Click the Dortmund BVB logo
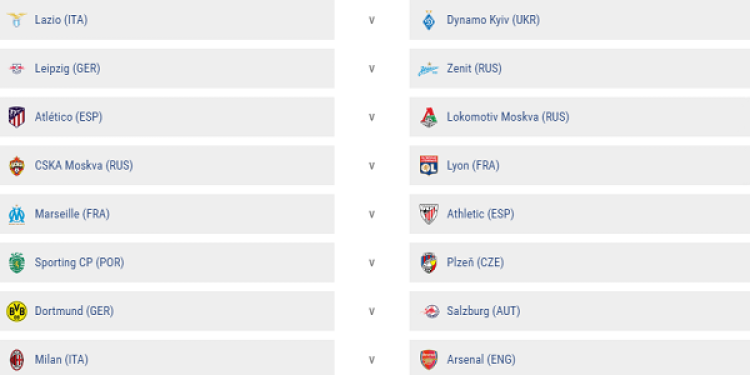Viewport: 750px width, 375px height. coord(17,311)
